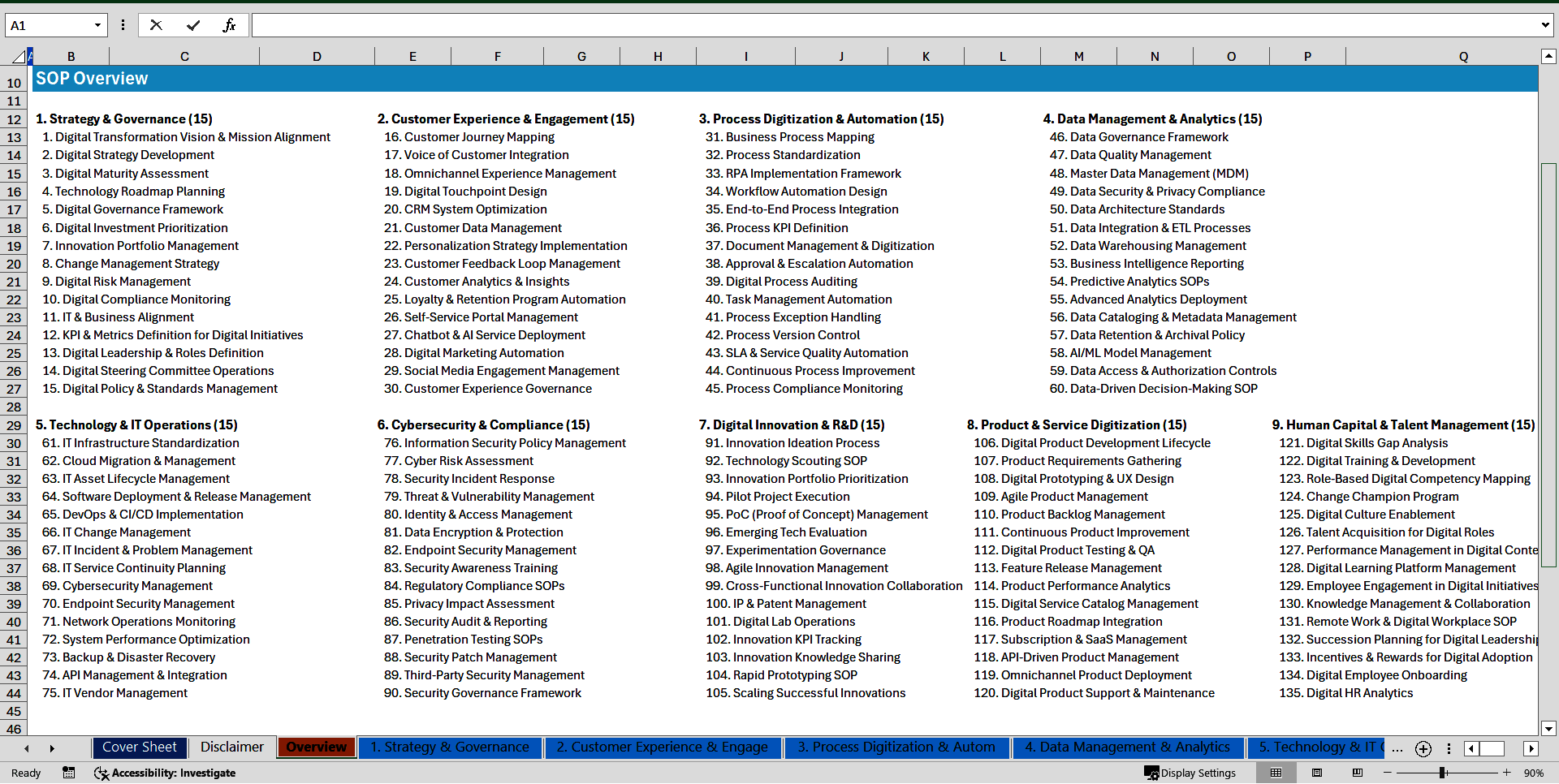Open Display Settings in status bar
Viewport: 1559px width, 784px height.
pyautogui.click(x=1190, y=773)
